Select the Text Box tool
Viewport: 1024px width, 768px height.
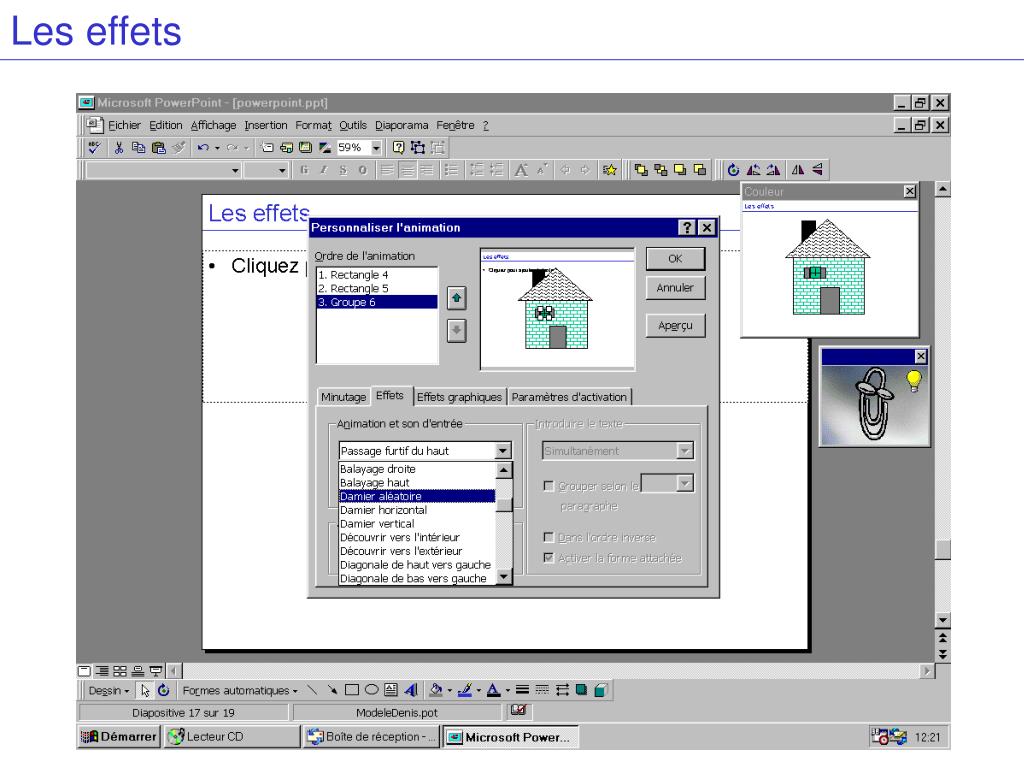pos(391,690)
